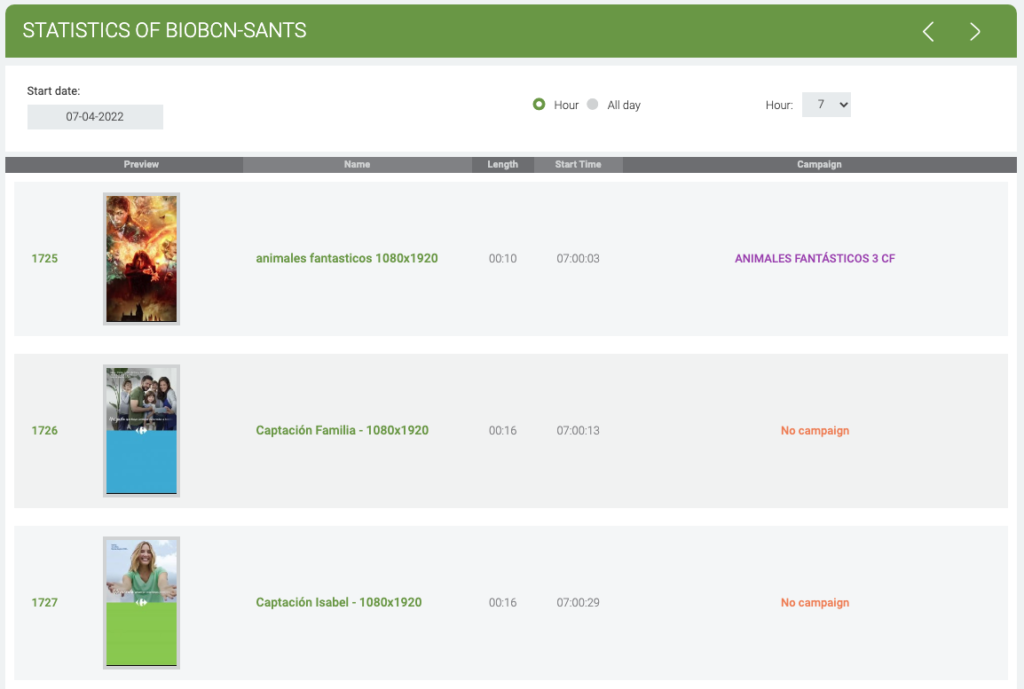The height and width of the screenshot is (689, 1024).
Task: Click the Start date field 07-04-2022
Action: point(95,117)
